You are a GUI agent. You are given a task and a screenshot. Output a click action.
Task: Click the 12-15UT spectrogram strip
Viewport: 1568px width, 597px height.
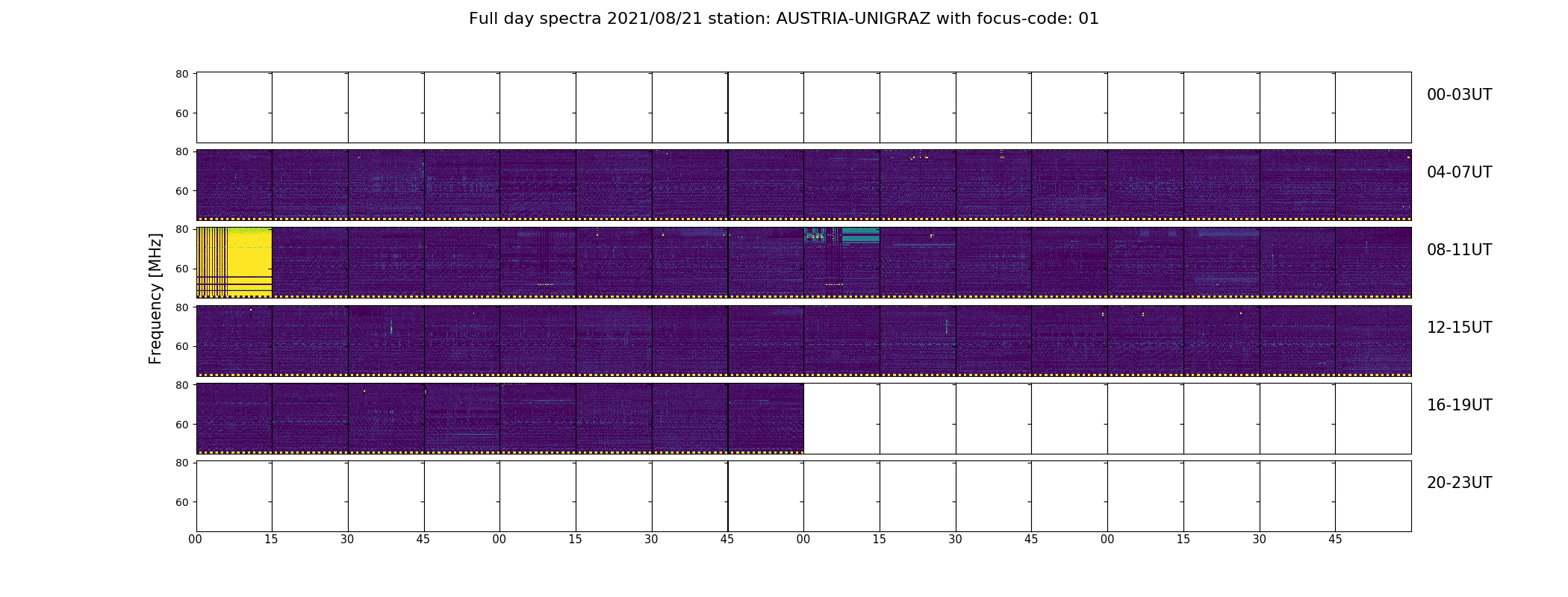[x=804, y=340]
